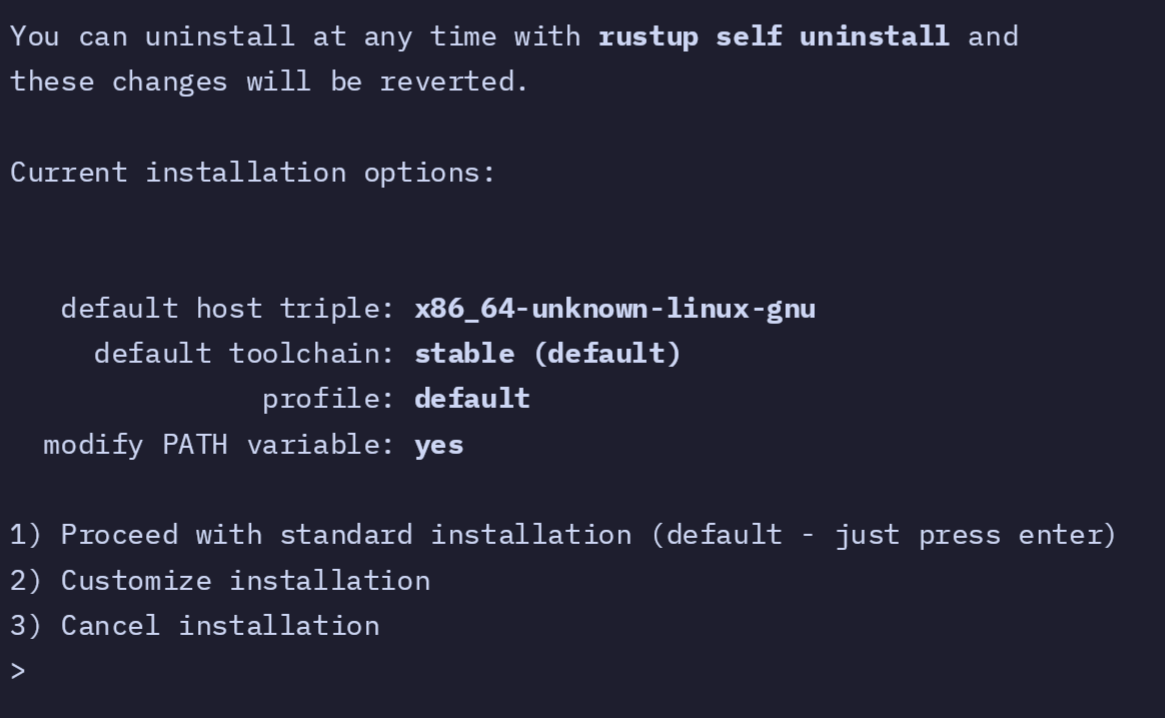This screenshot has width=1165, height=718.
Task: Click the bold 'rustup self uninstall' command
Action: click(x=773, y=37)
